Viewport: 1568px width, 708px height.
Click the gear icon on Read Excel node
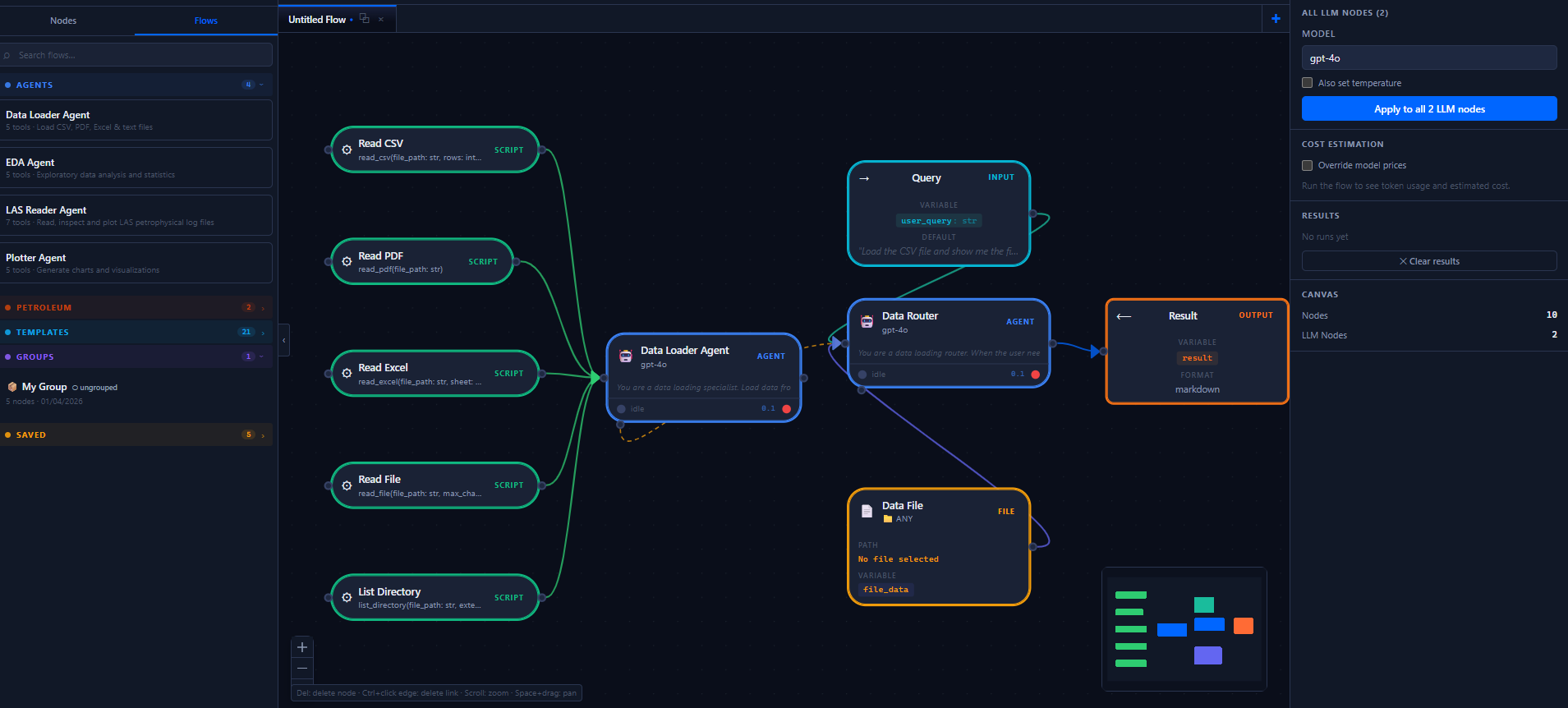click(x=347, y=374)
